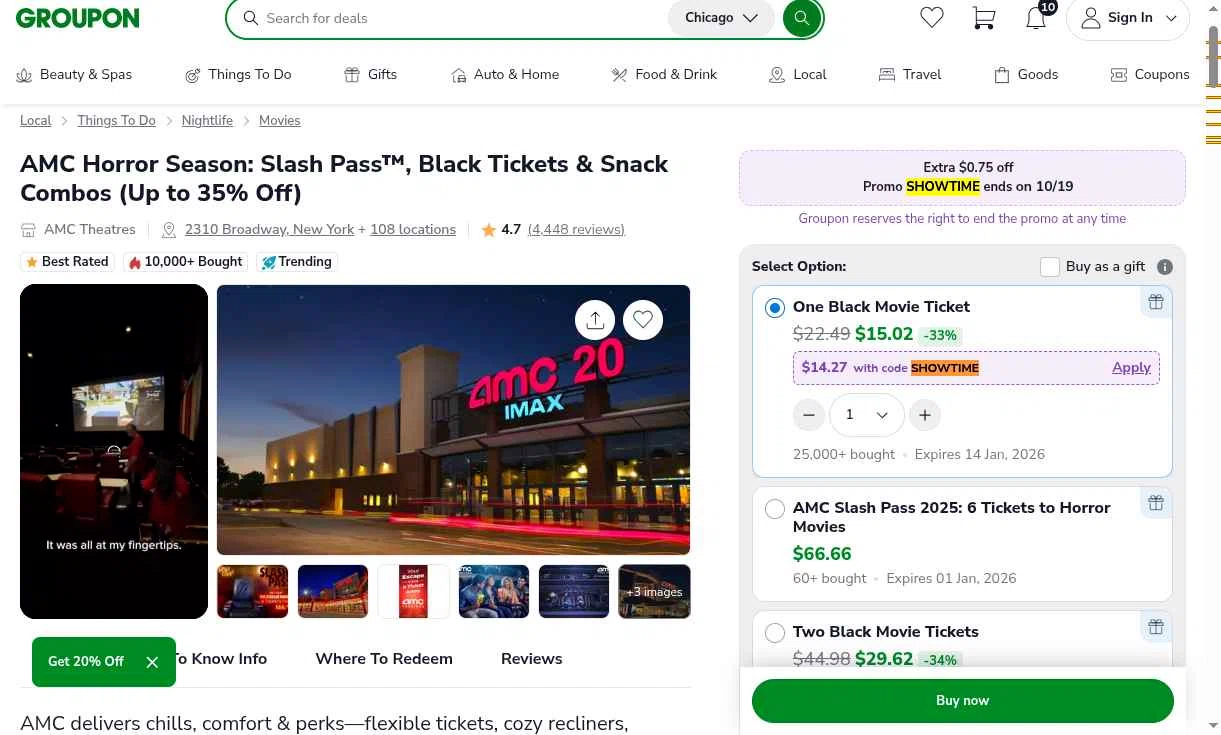1221x735 pixels.
Task: Open the Sign In dropdown menu
Action: (1128, 18)
